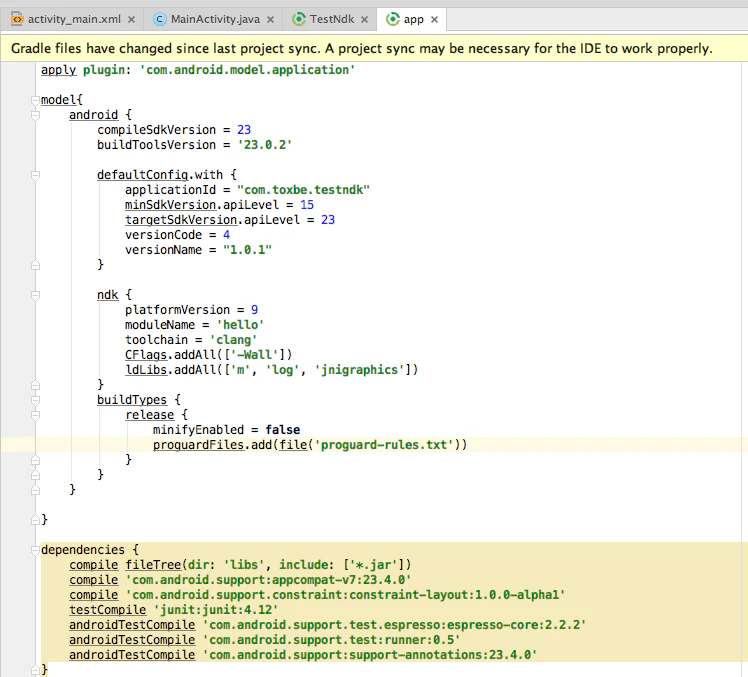Click the Gradle icon on TestNdk tab
The image size is (748, 677).
[299, 19]
